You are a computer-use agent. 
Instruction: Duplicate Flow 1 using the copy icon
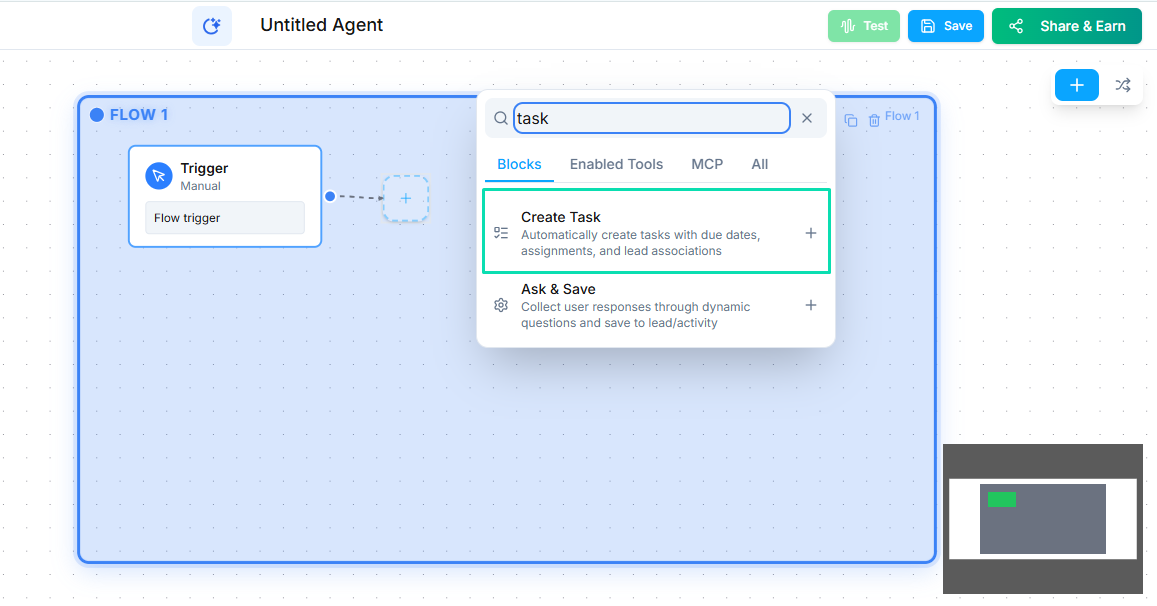850,119
